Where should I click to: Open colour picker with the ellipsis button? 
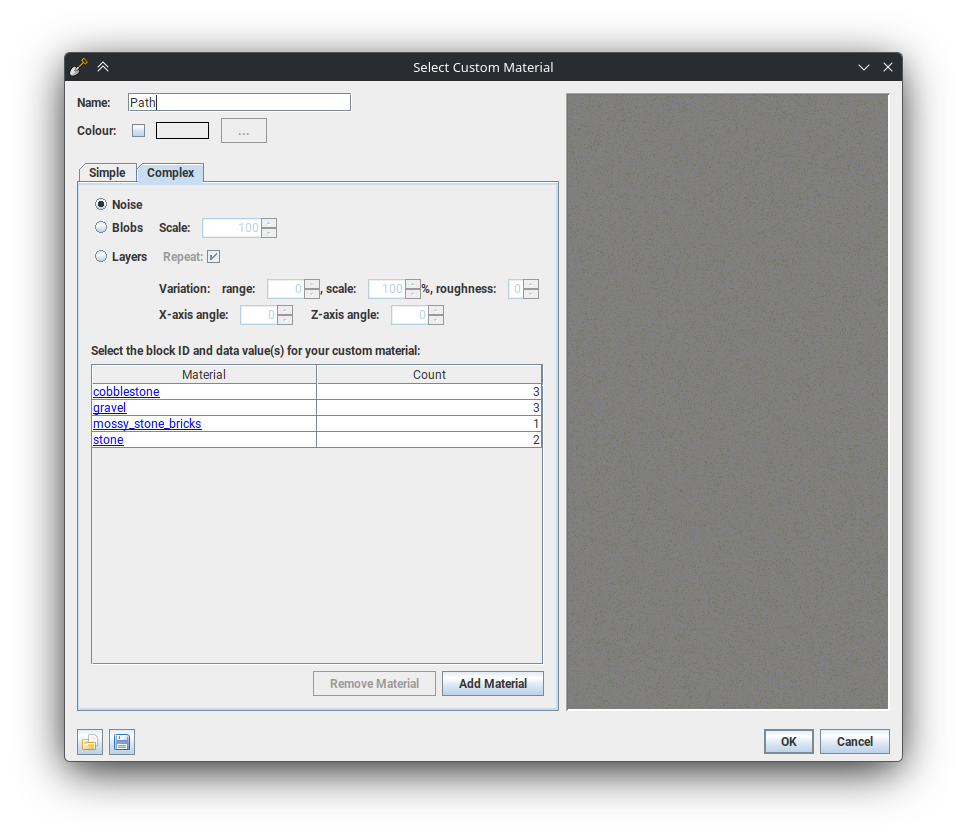coord(244,131)
